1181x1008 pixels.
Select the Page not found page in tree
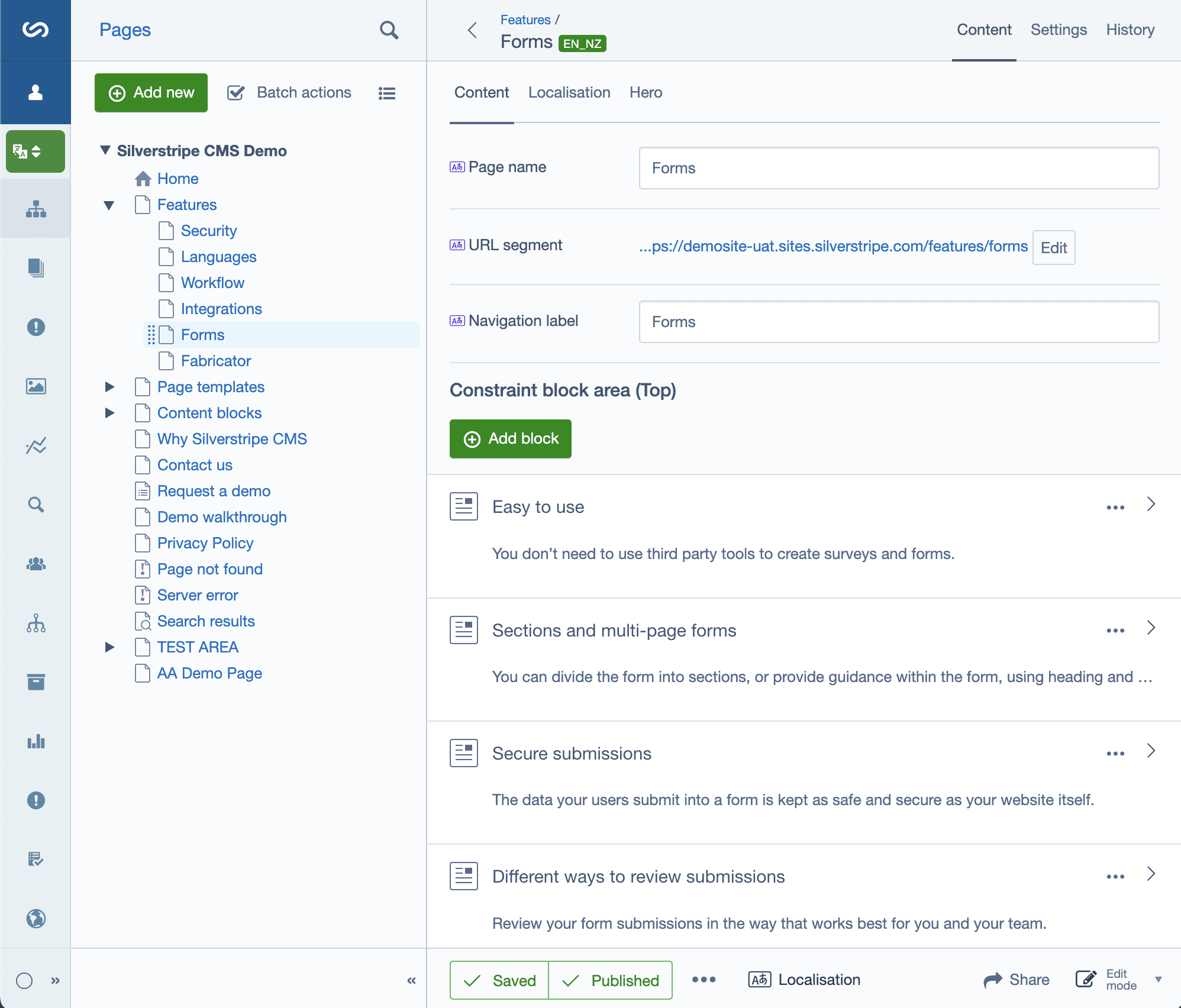coord(210,569)
